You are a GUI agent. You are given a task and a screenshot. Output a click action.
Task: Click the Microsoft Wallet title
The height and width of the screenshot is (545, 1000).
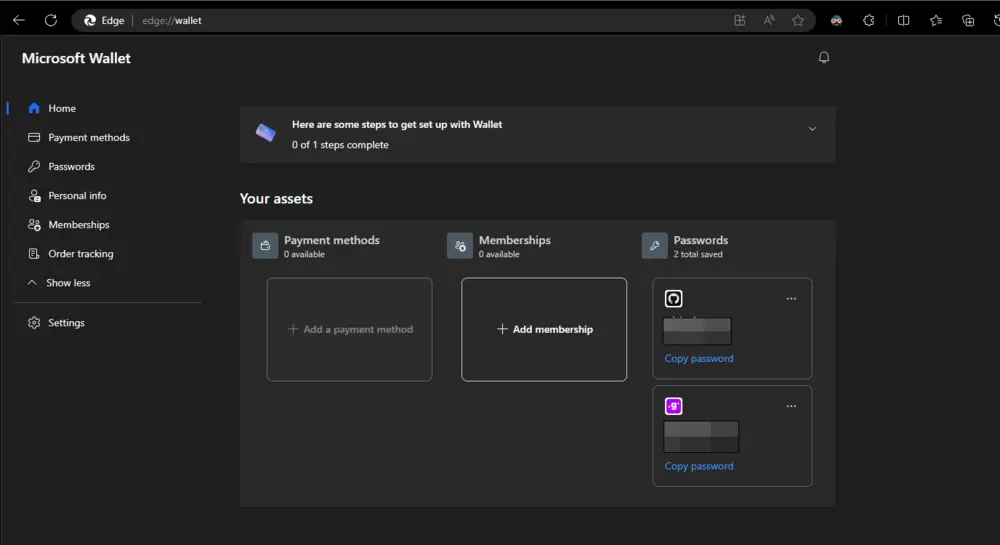tap(76, 58)
